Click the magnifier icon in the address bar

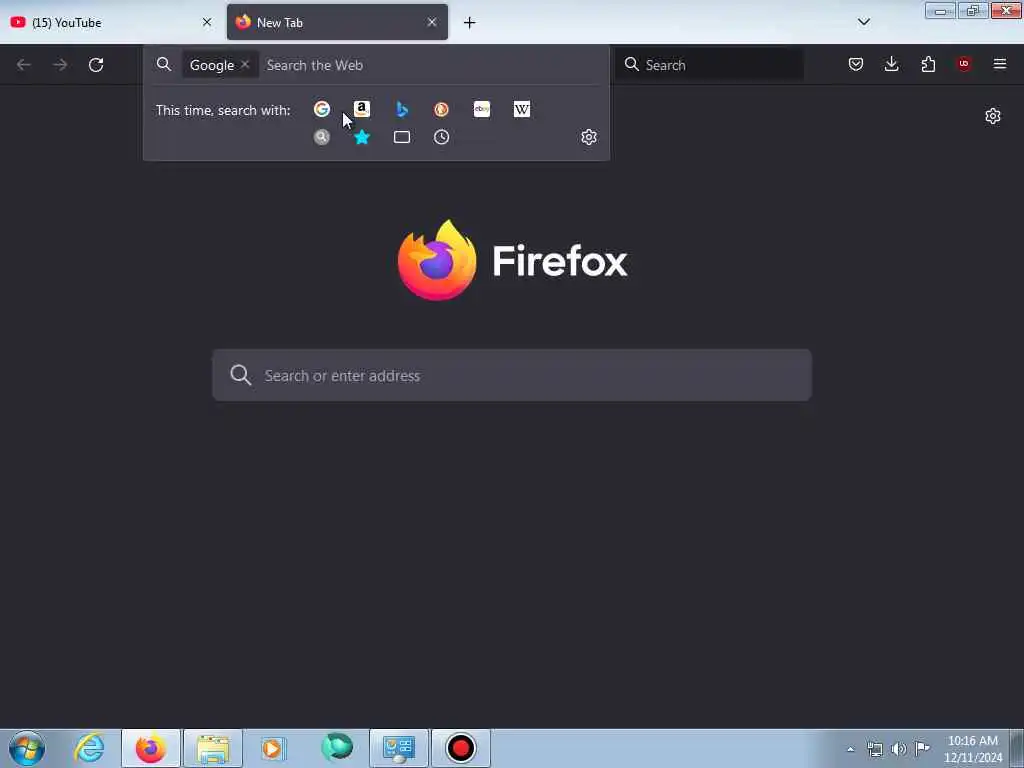[164, 64]
